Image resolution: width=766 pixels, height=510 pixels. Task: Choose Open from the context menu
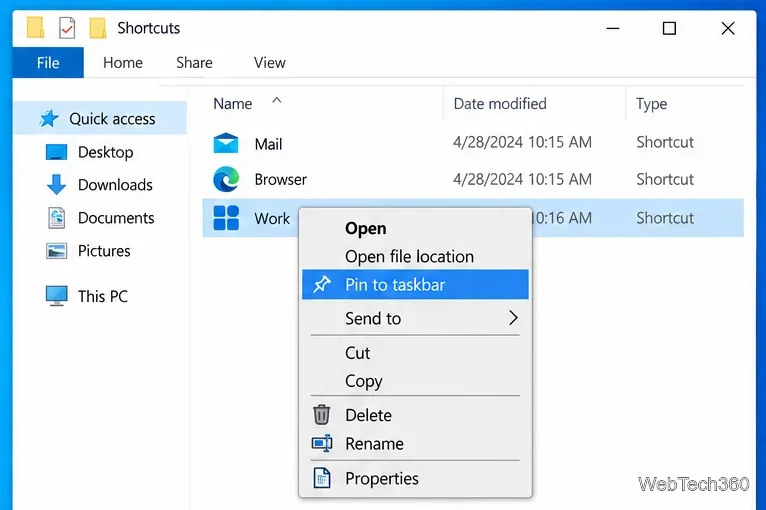(x=415, y=228)
